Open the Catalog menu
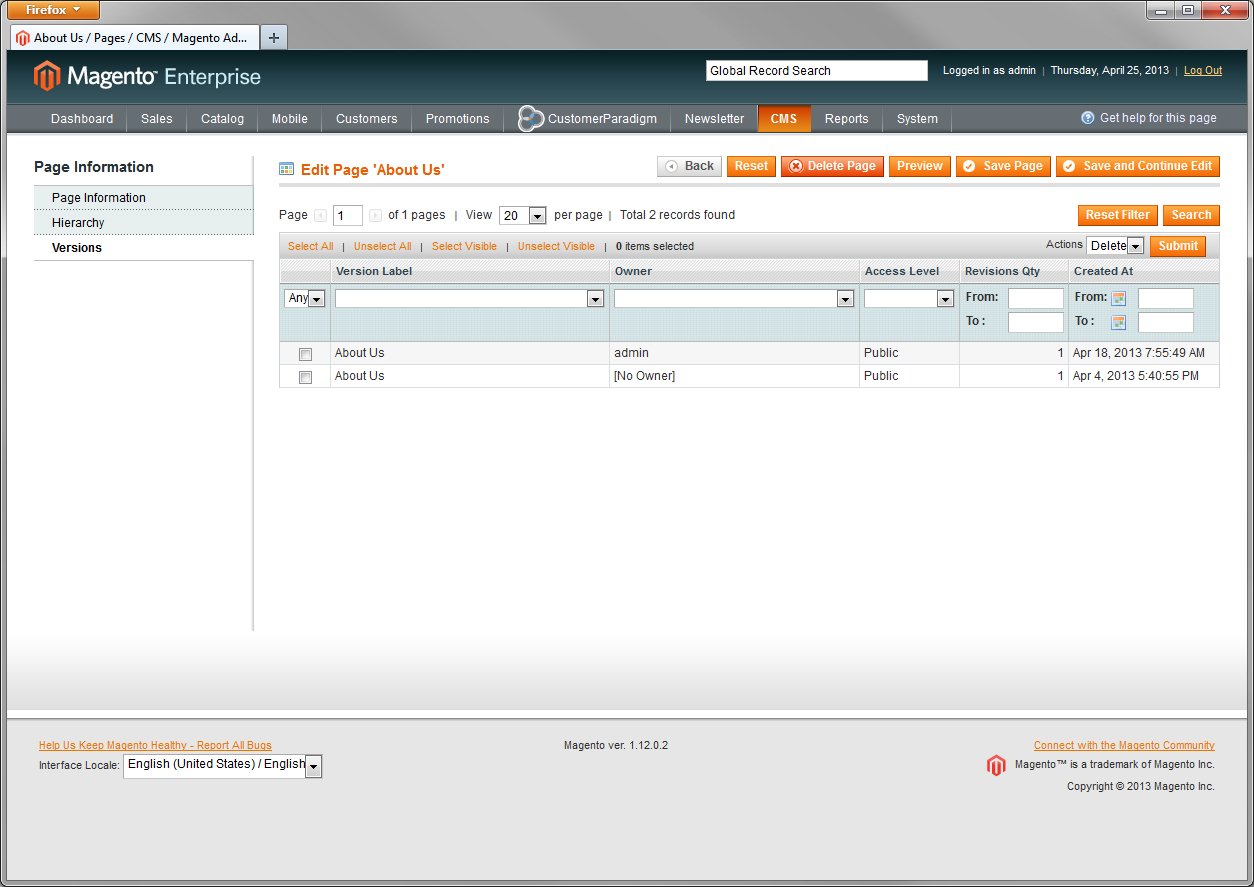Viewport: 1254px width, 887px height. [222, 118]
